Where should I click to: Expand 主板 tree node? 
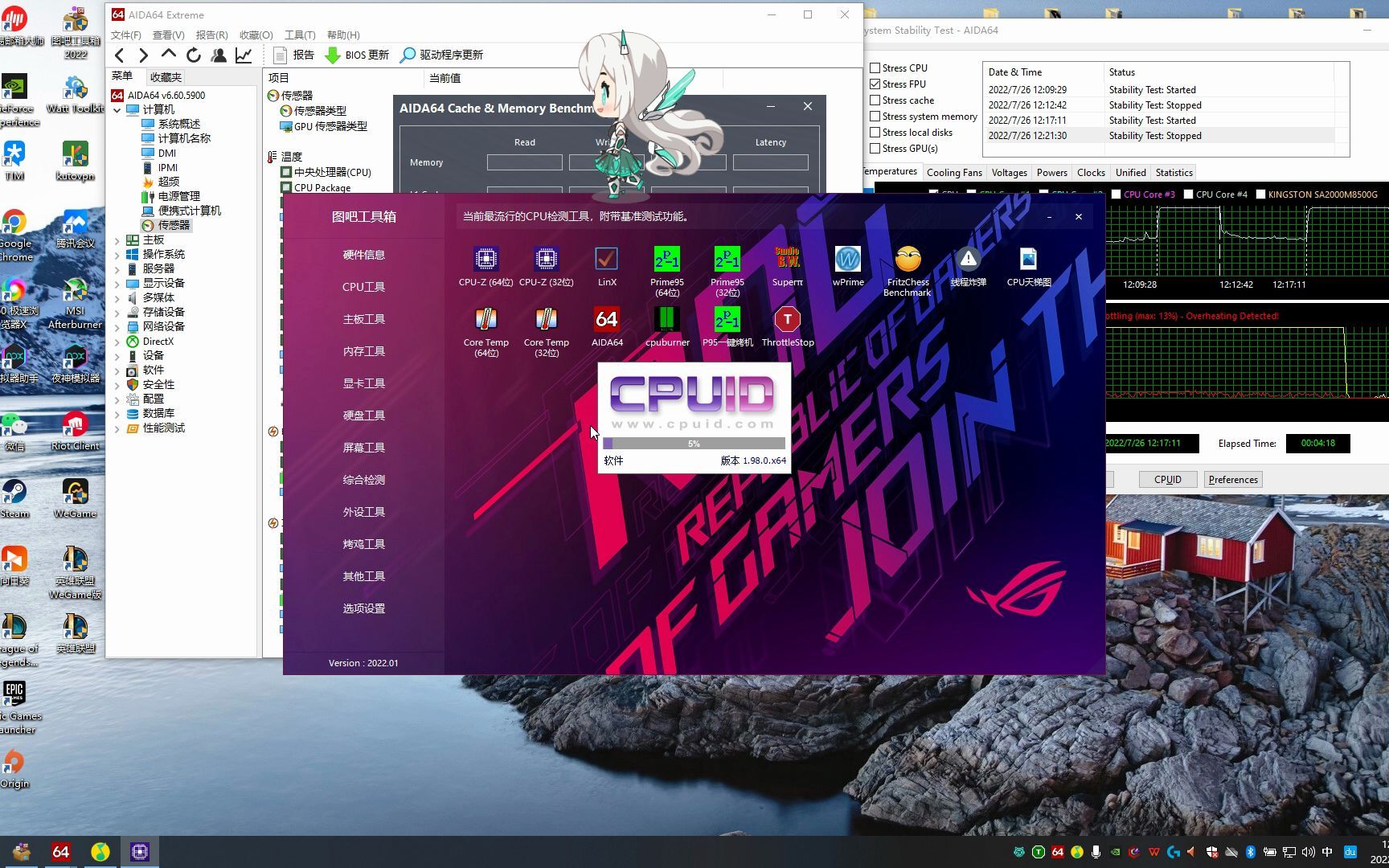pyautogui.click(x=117, y=240)
